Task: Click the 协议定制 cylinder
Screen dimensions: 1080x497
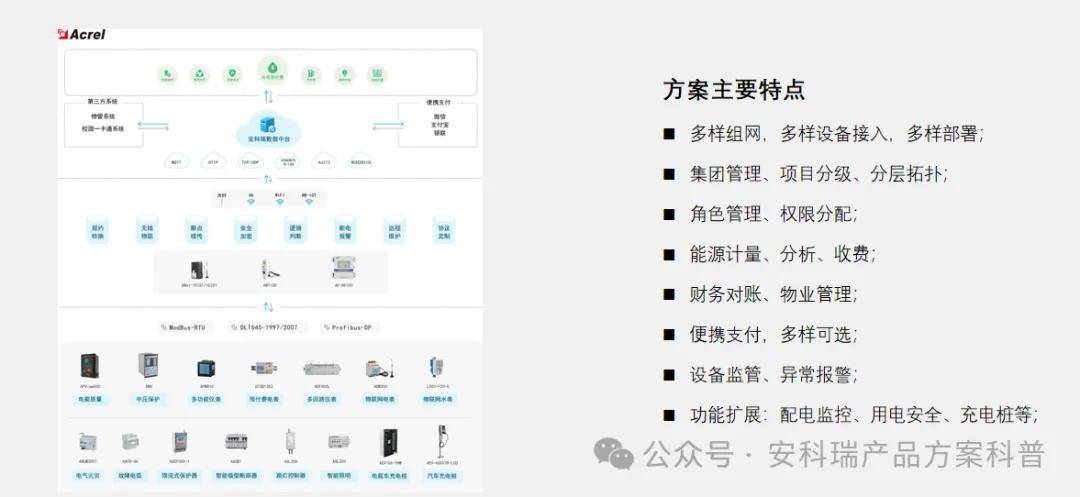Action: click(444, 230)
